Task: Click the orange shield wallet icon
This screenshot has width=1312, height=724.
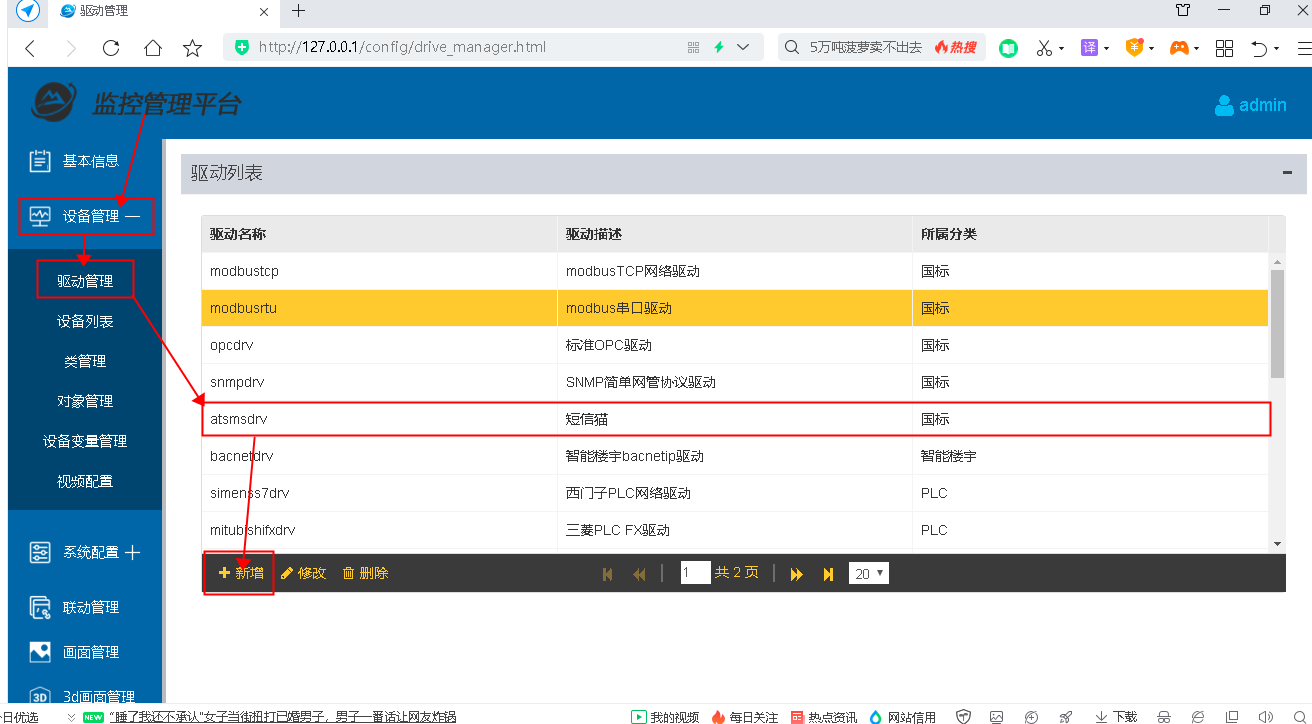Action: [x=1134, y=47]
